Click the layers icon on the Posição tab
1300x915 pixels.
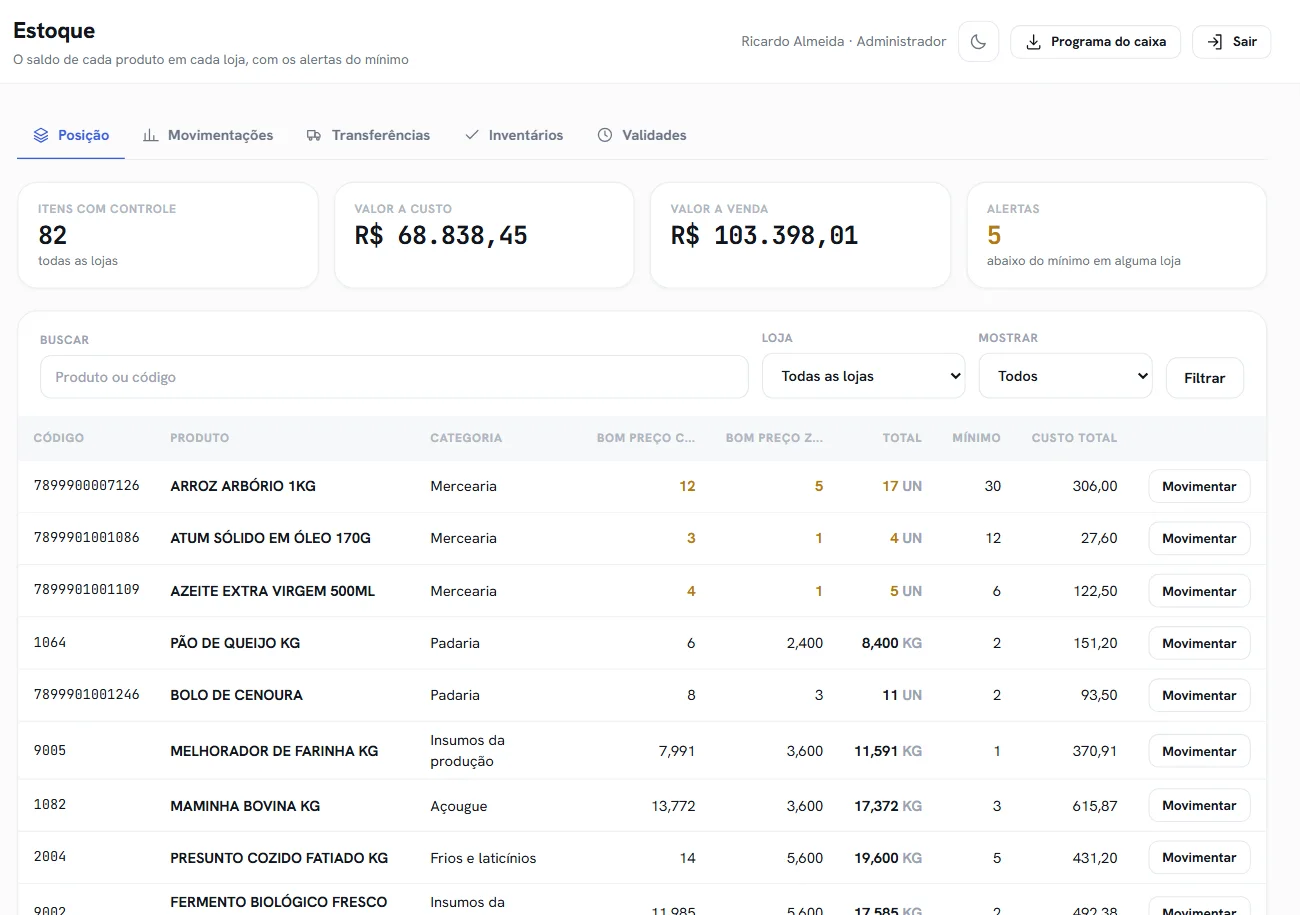click(x=41, y=135)
